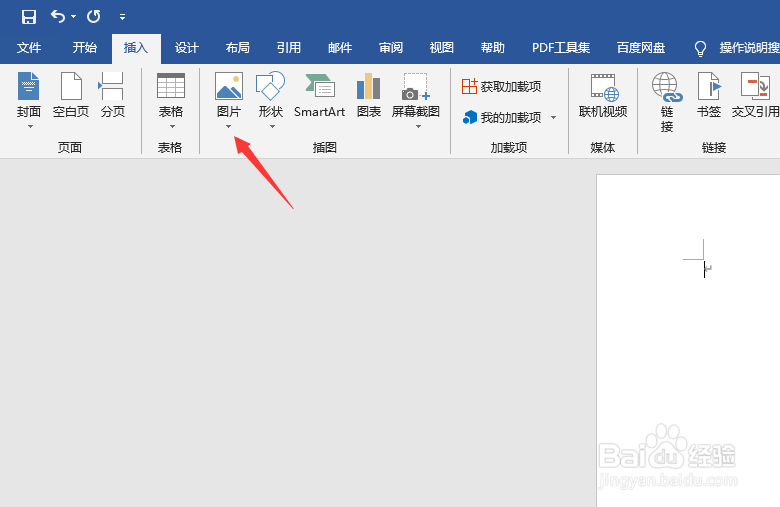The image size is (780, 507).
Task: Click the lightbulb Tell Me icon
Action: click(x=700, y=48)
